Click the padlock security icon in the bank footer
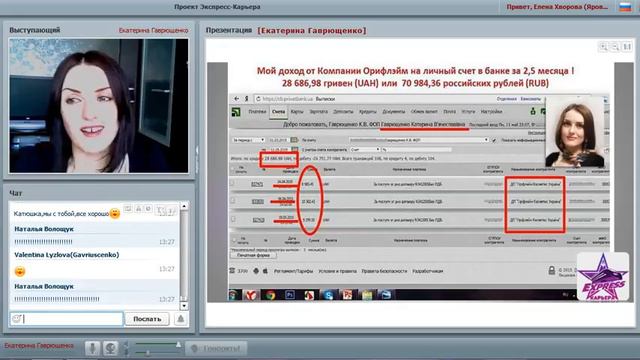 (x=552, y=270)
